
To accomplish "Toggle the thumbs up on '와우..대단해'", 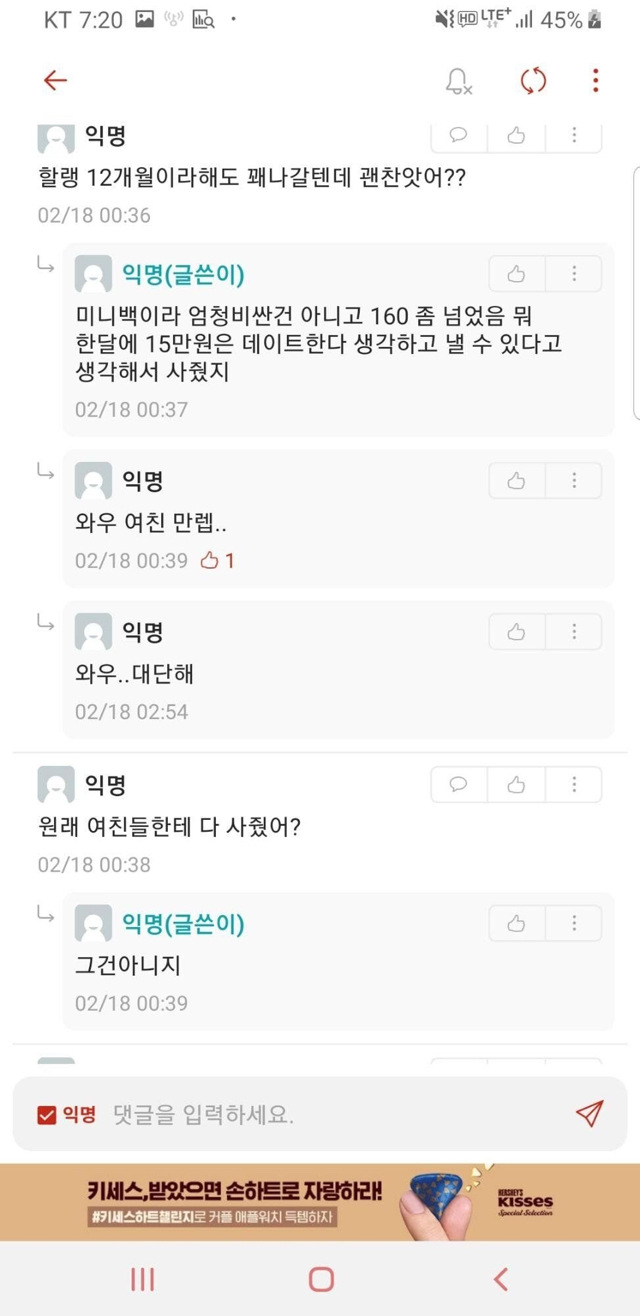I will click(515, 631).
